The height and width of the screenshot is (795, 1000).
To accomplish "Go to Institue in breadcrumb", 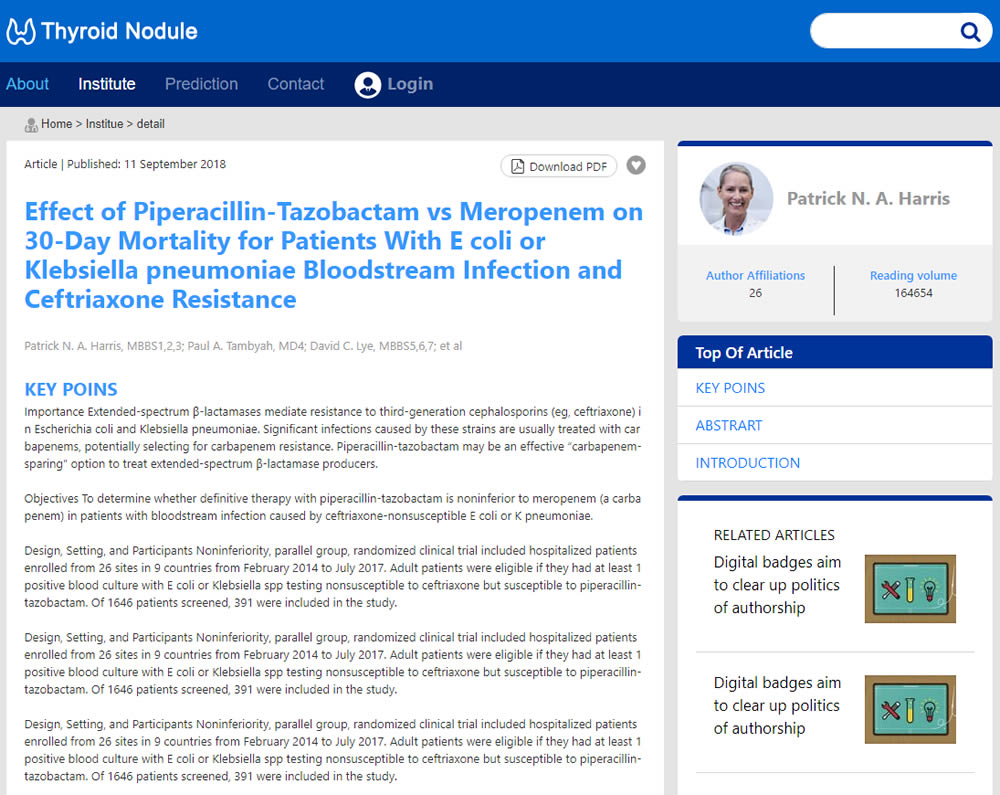I will click(x=105, y=124).
